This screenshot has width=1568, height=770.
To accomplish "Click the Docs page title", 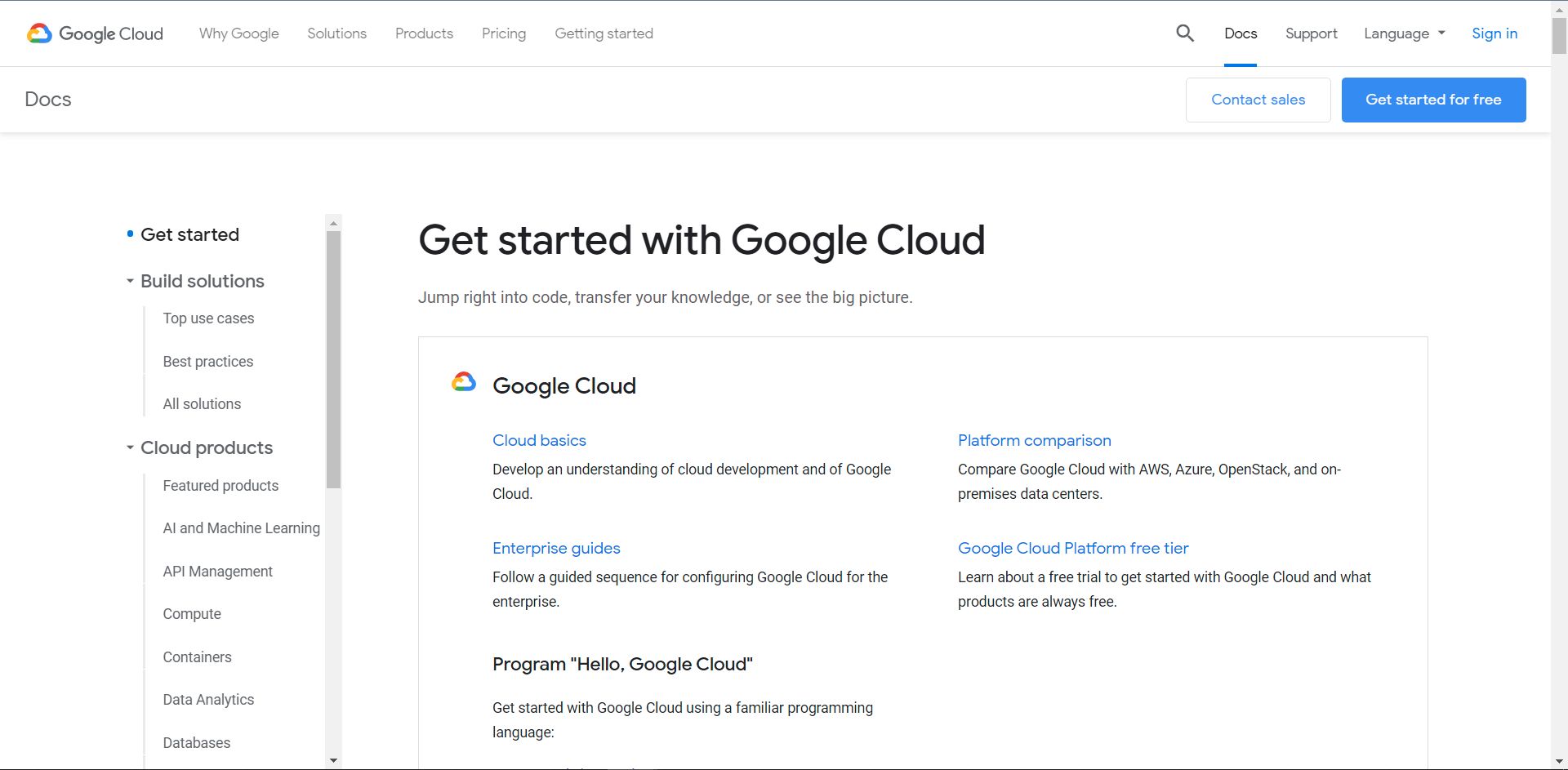I will pyautogui.click(x=48, y=99).
